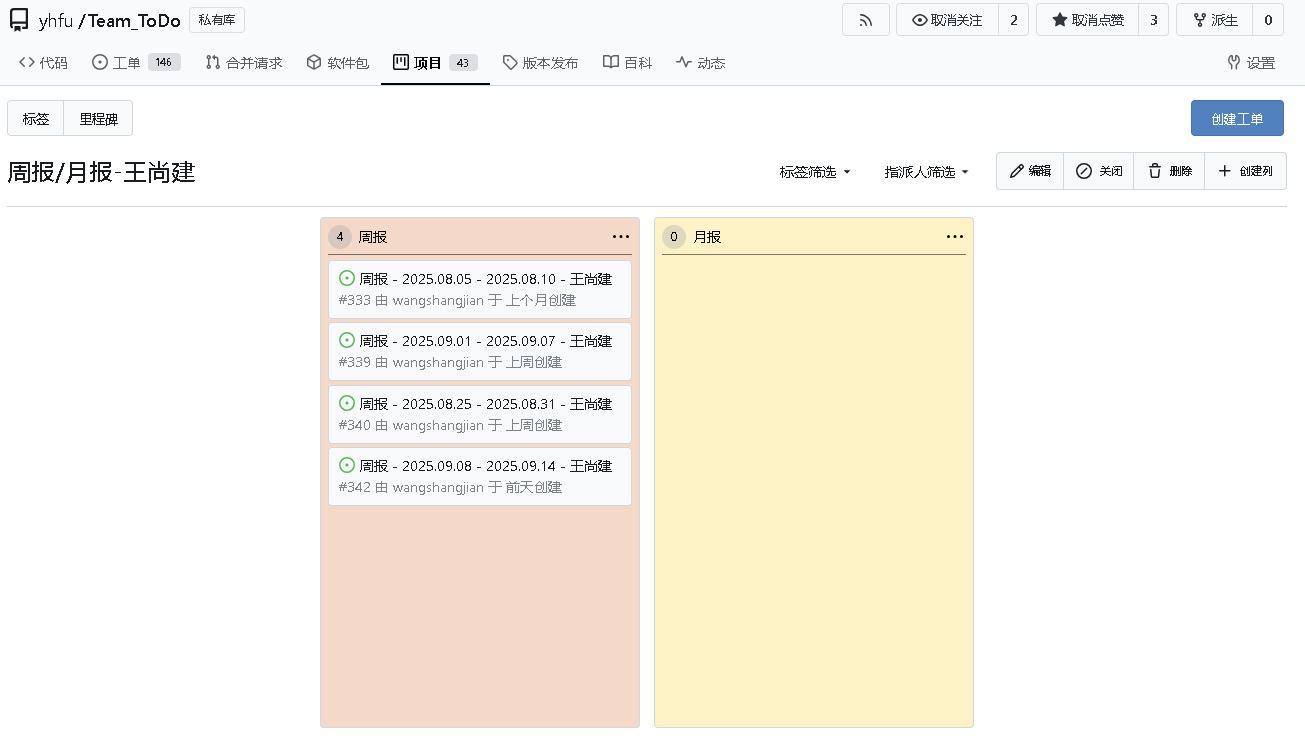Viewport: 1305px width, 738px height.
Task: Click the pencil 编辑 button
Action: pos(1030,171)
